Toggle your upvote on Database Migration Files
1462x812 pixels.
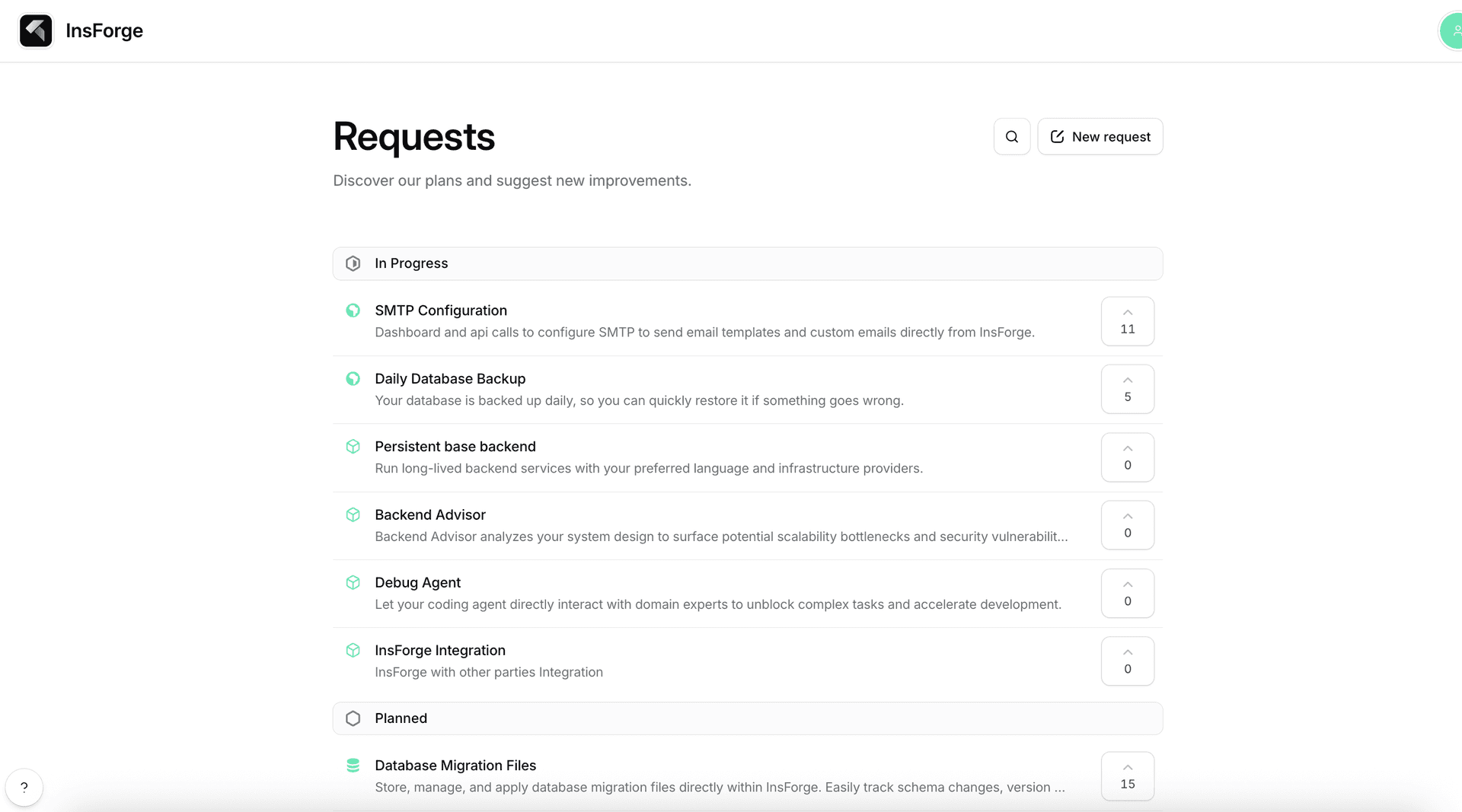(1127, 775)
